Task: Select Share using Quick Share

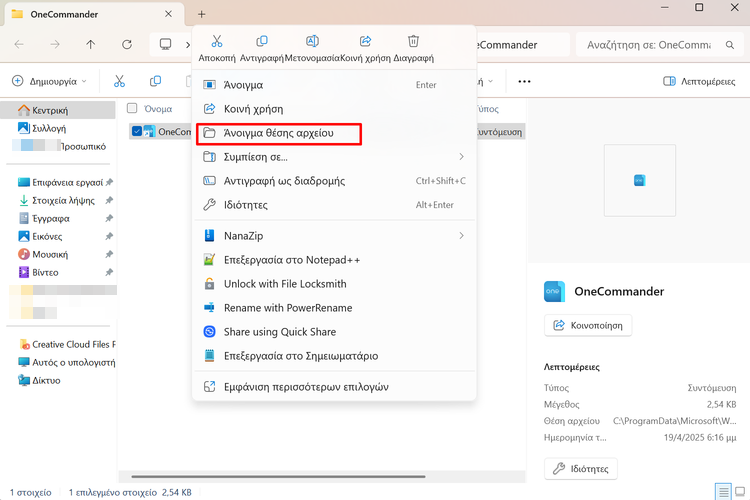Action: 334,332
